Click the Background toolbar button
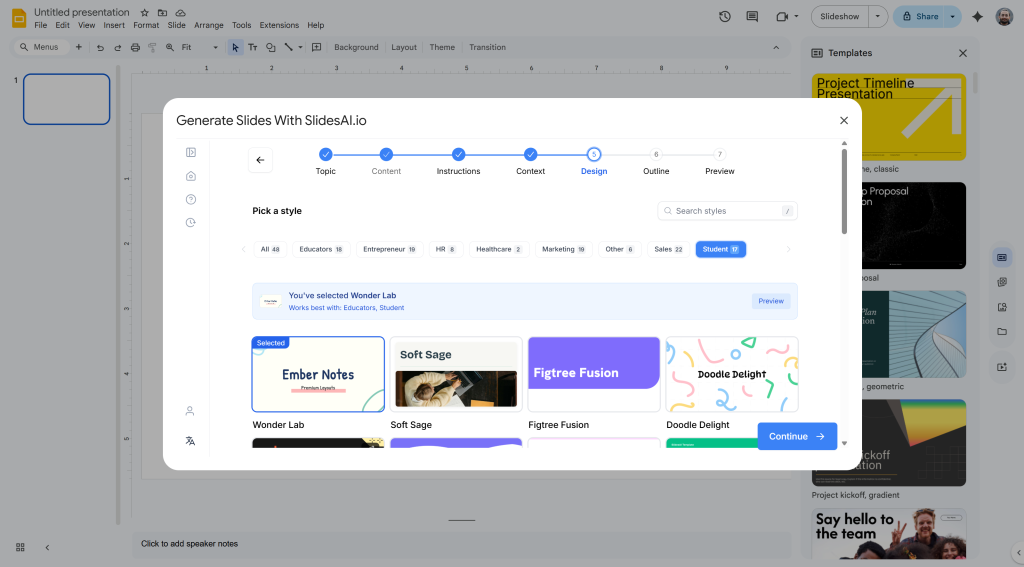 click(x=356, y=47)
